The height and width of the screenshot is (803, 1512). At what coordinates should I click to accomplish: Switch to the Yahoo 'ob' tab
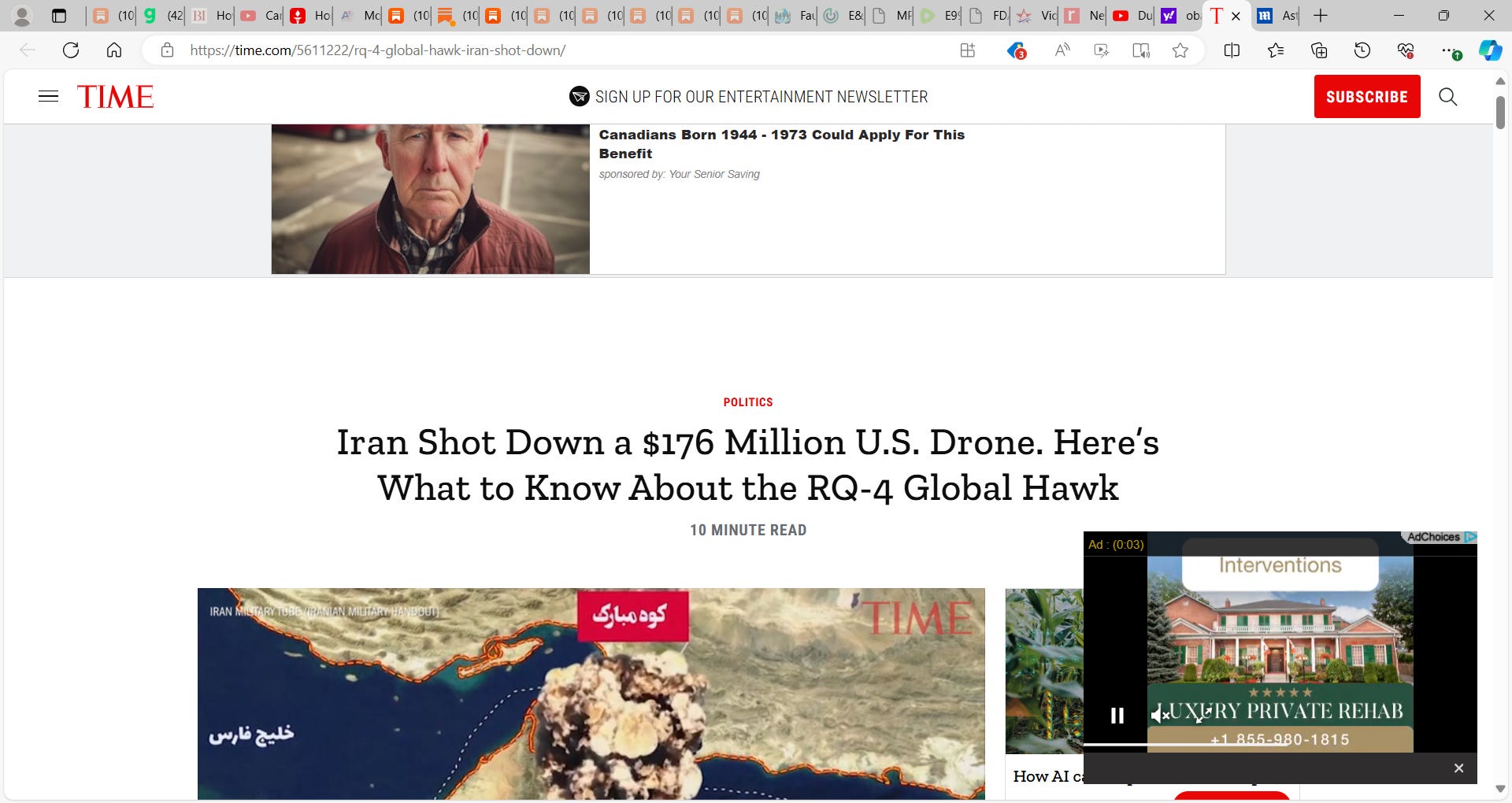[x=1180, y=16]
